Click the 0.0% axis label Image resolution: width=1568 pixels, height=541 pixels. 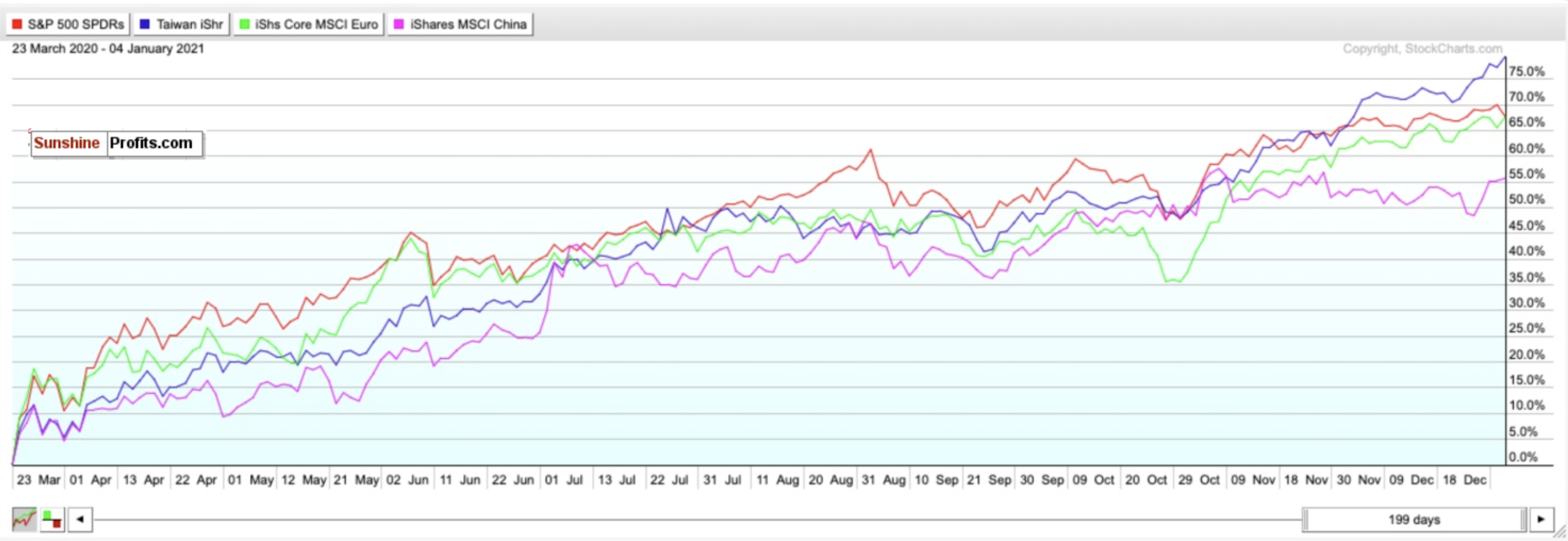(1523, 456)
